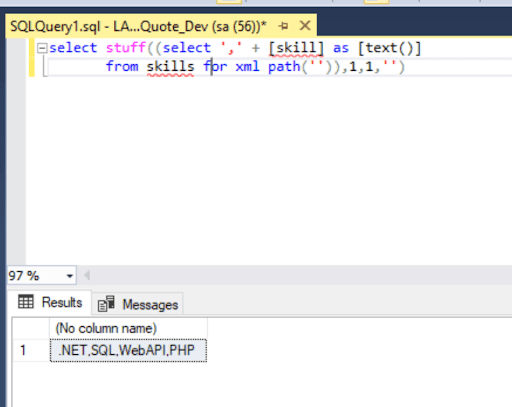Screen dimensions: 512x407
Task: Select the (No column name) column header
Action: click(128, 328)
